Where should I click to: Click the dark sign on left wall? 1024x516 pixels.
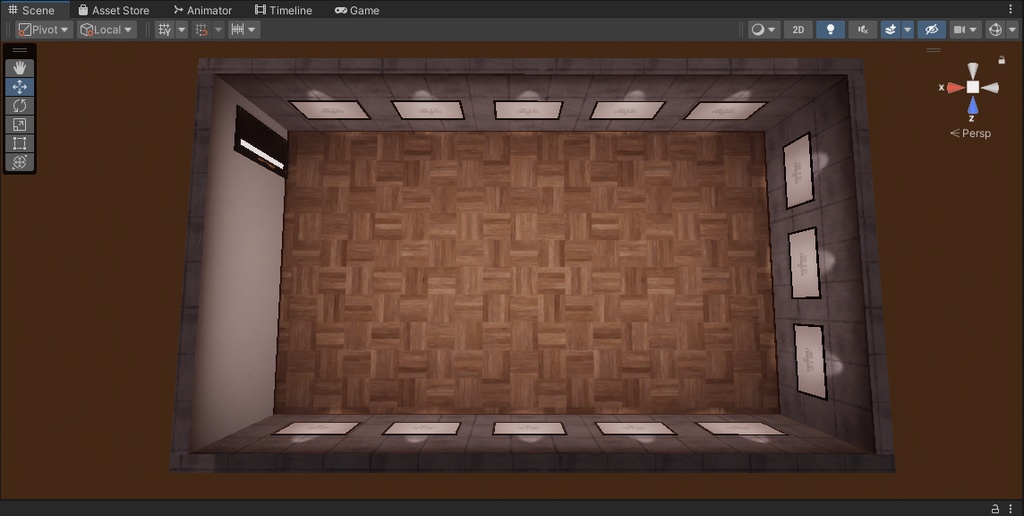tap(261, 141)
